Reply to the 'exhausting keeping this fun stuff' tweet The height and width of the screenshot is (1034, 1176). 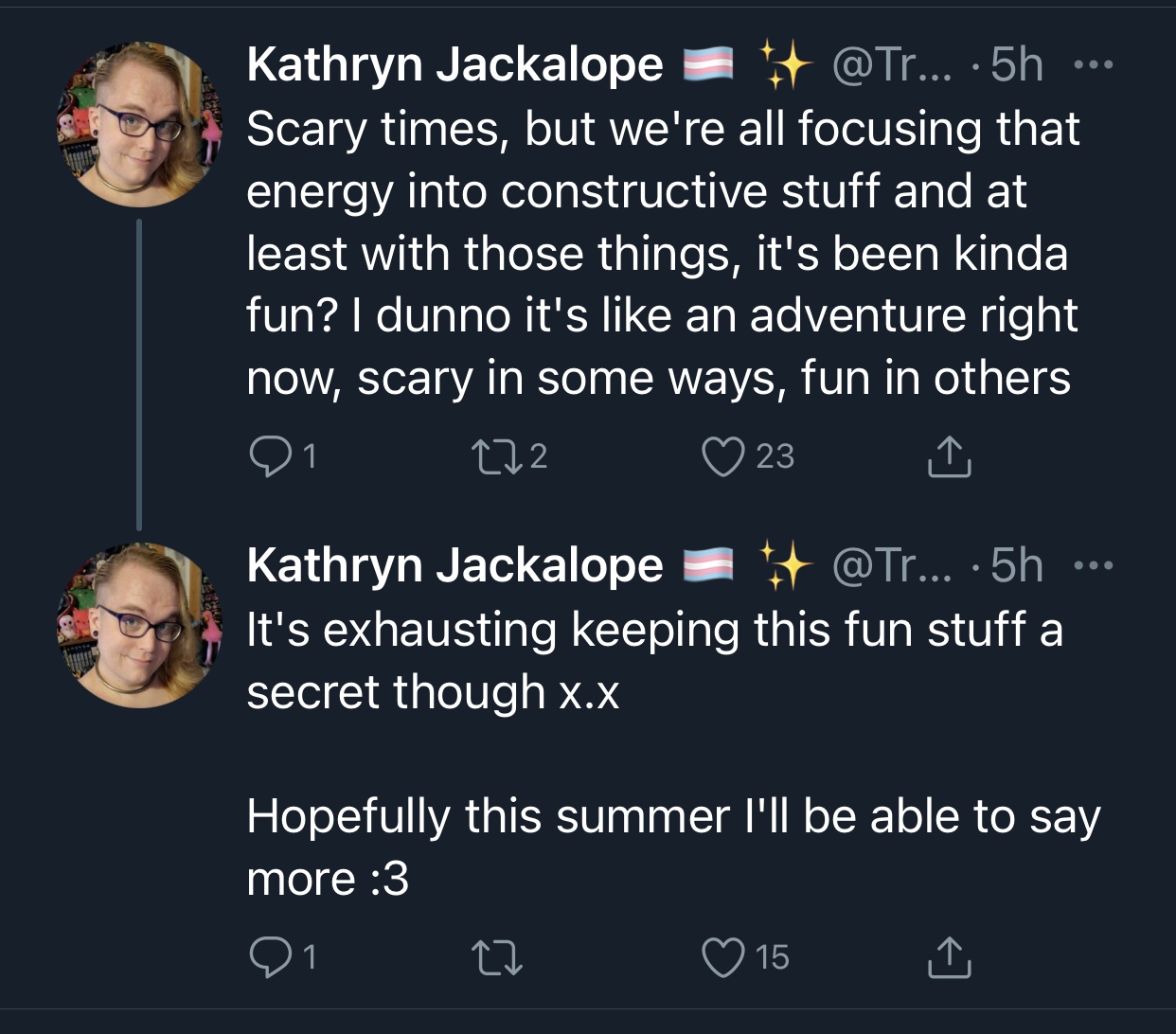pos(281,957)
